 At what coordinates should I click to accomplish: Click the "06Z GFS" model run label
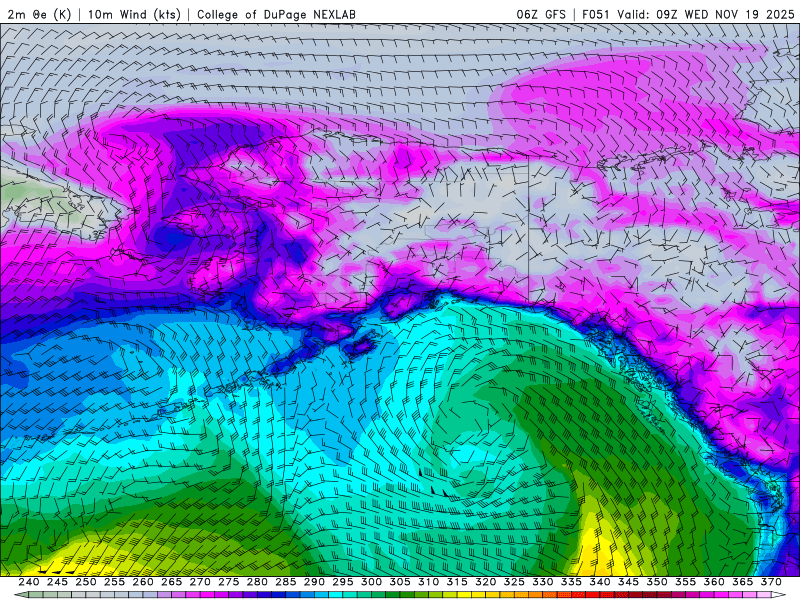click(x=541, y=14)
